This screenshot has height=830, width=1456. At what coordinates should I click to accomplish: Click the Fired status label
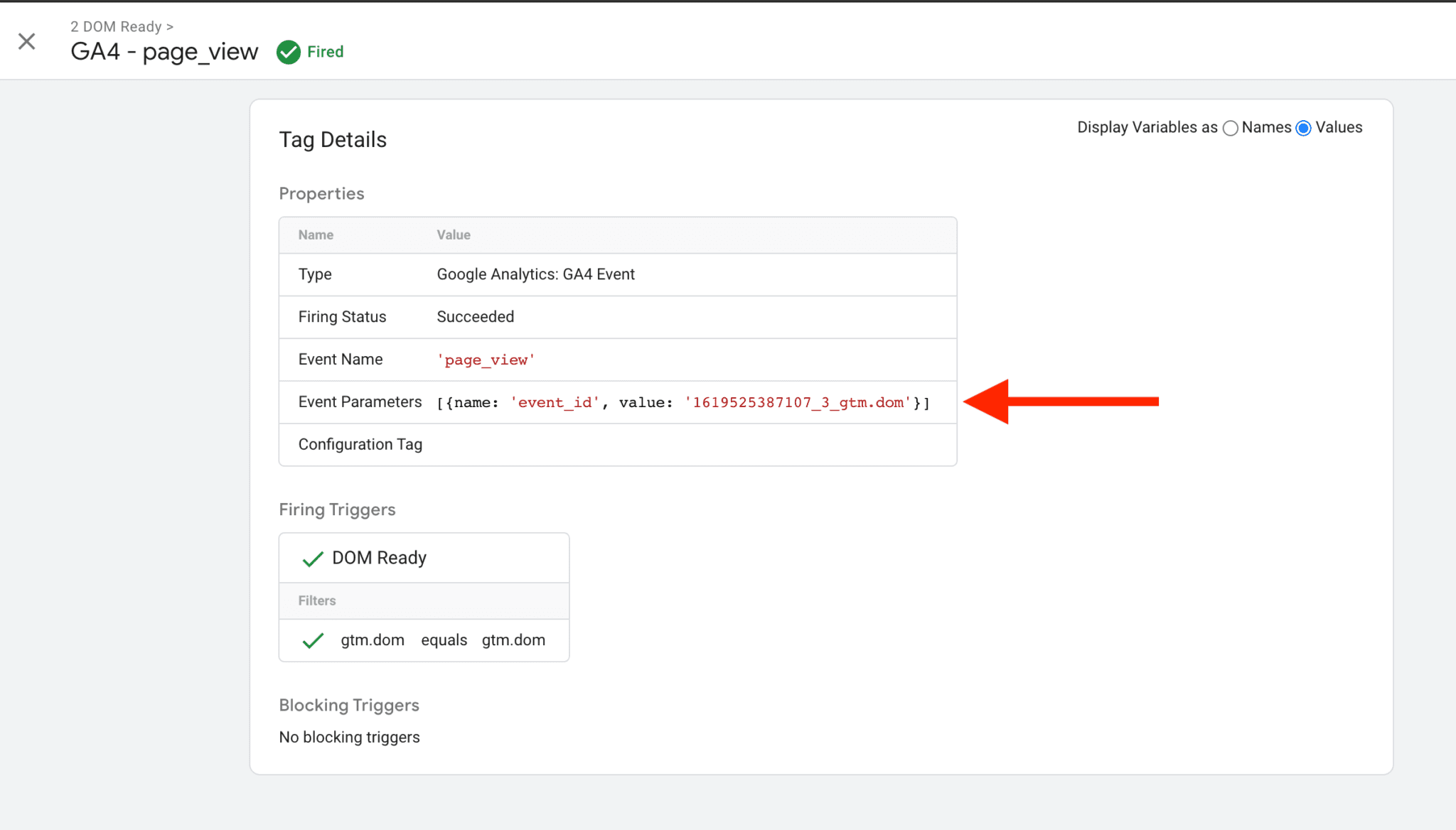[x=325, y=52]
